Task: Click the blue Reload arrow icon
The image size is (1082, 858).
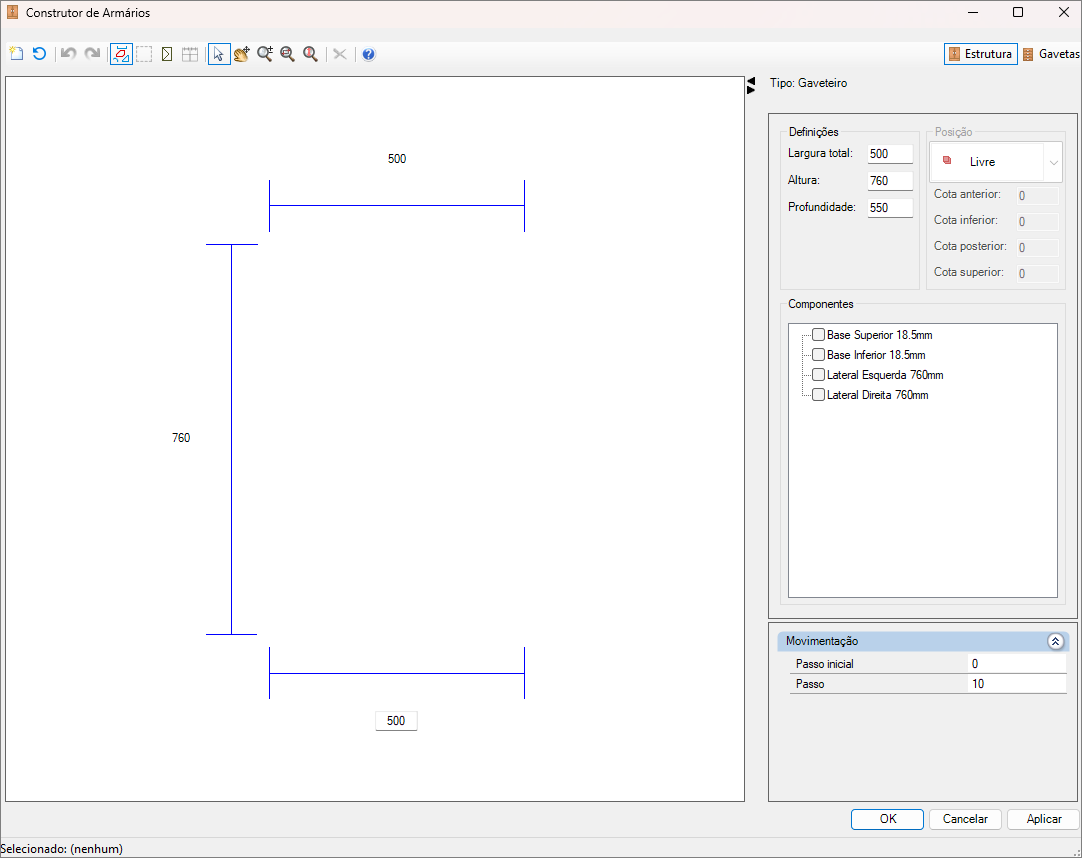Action: click(x=39, y=54)
